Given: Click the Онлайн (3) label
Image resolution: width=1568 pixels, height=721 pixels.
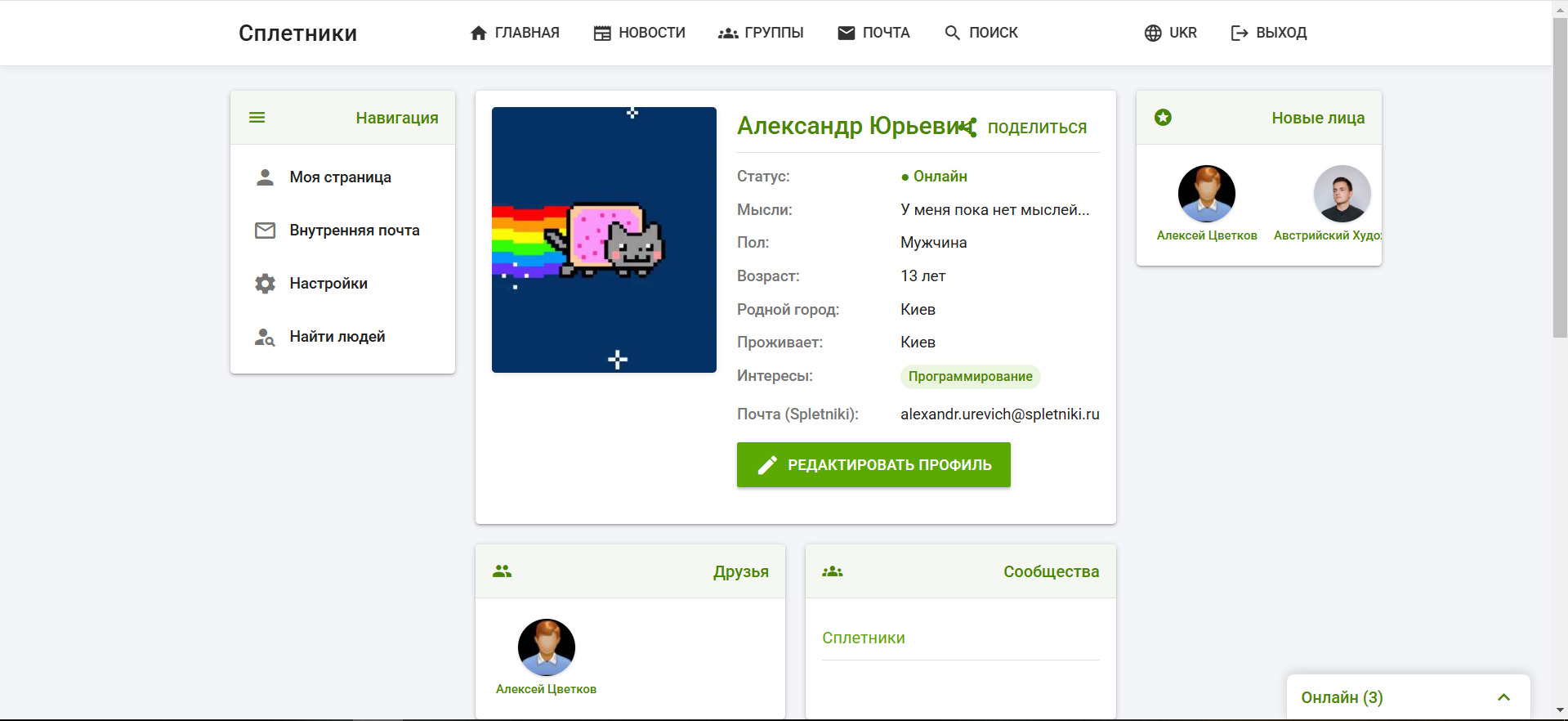Looking at the screenshot, I should coord(1342,697).
